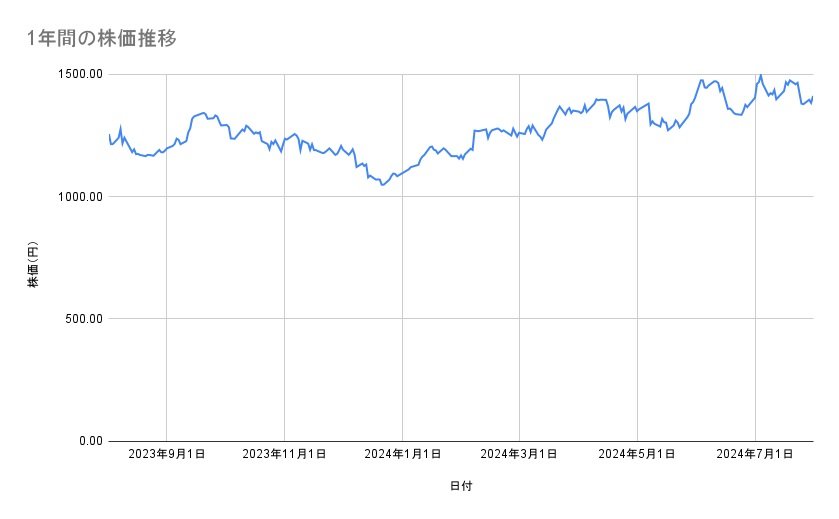Image resolution: width=839 pixels, height=519 pixels.
Task: Select the 0.00 y-axis label
Action: point(90,441)
